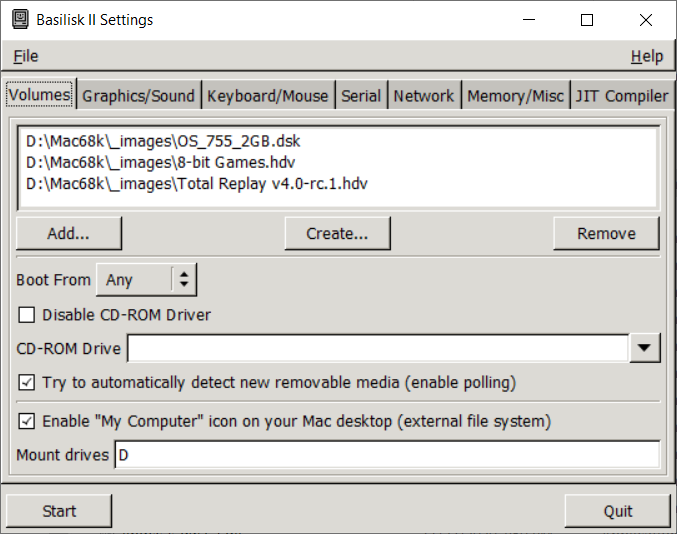
Task: Maximize the Basilisk II Settings window
Action: [587, 20]
